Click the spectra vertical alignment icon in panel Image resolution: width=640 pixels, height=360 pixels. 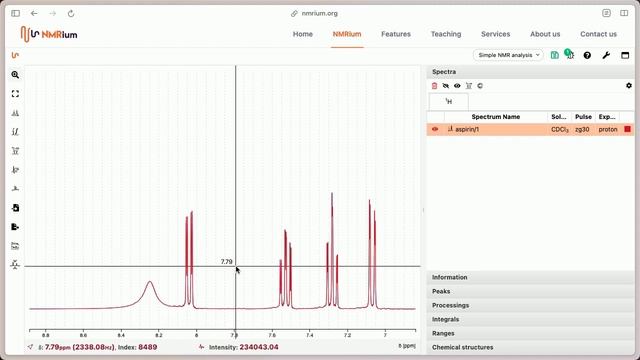pyautogui.click(x=469, y=86)
